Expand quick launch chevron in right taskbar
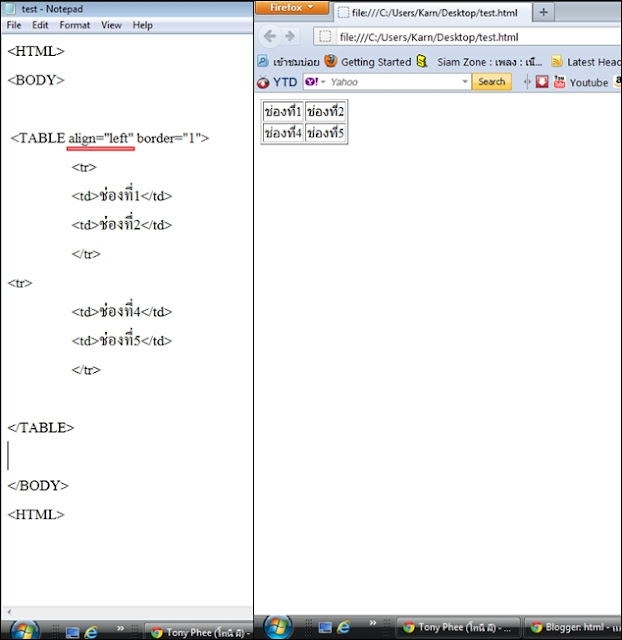Viewport: 622px width, 640px height. pos(373,622)
